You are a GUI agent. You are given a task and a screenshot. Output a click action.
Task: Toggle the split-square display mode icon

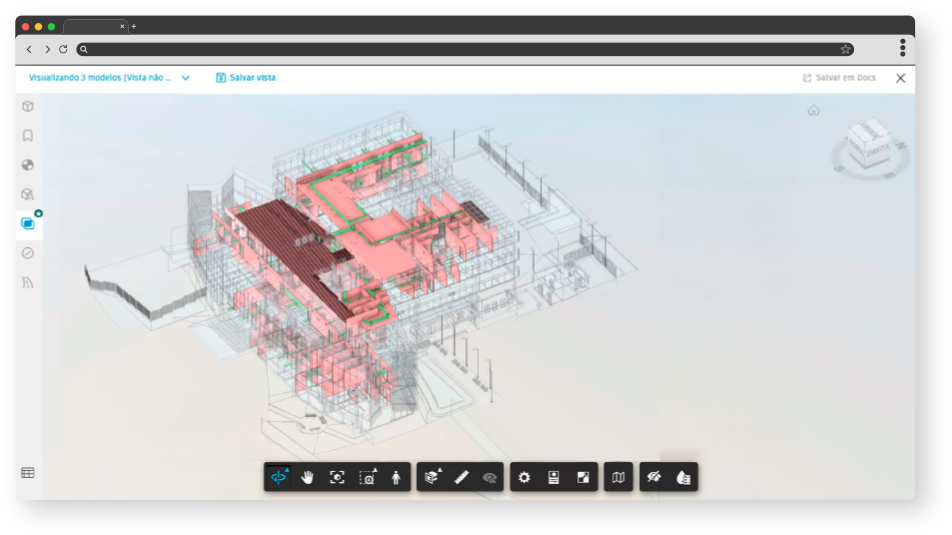click(583, 477)
